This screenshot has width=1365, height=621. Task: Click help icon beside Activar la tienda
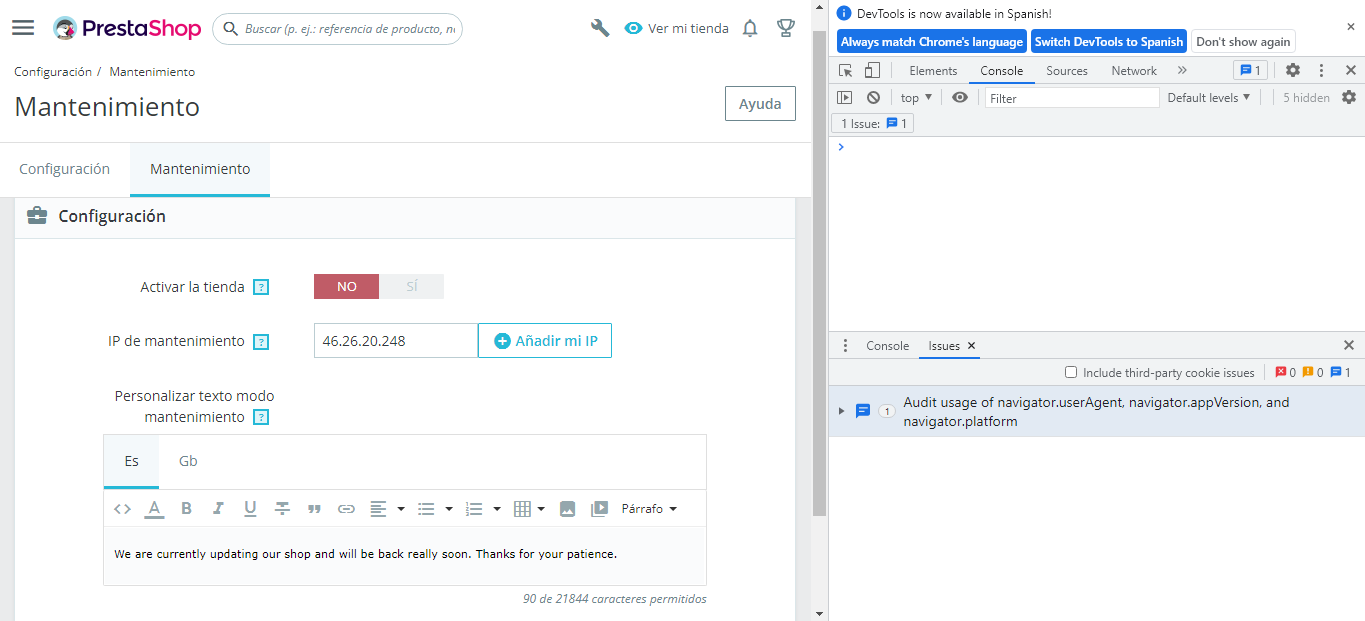pos(261,287)
